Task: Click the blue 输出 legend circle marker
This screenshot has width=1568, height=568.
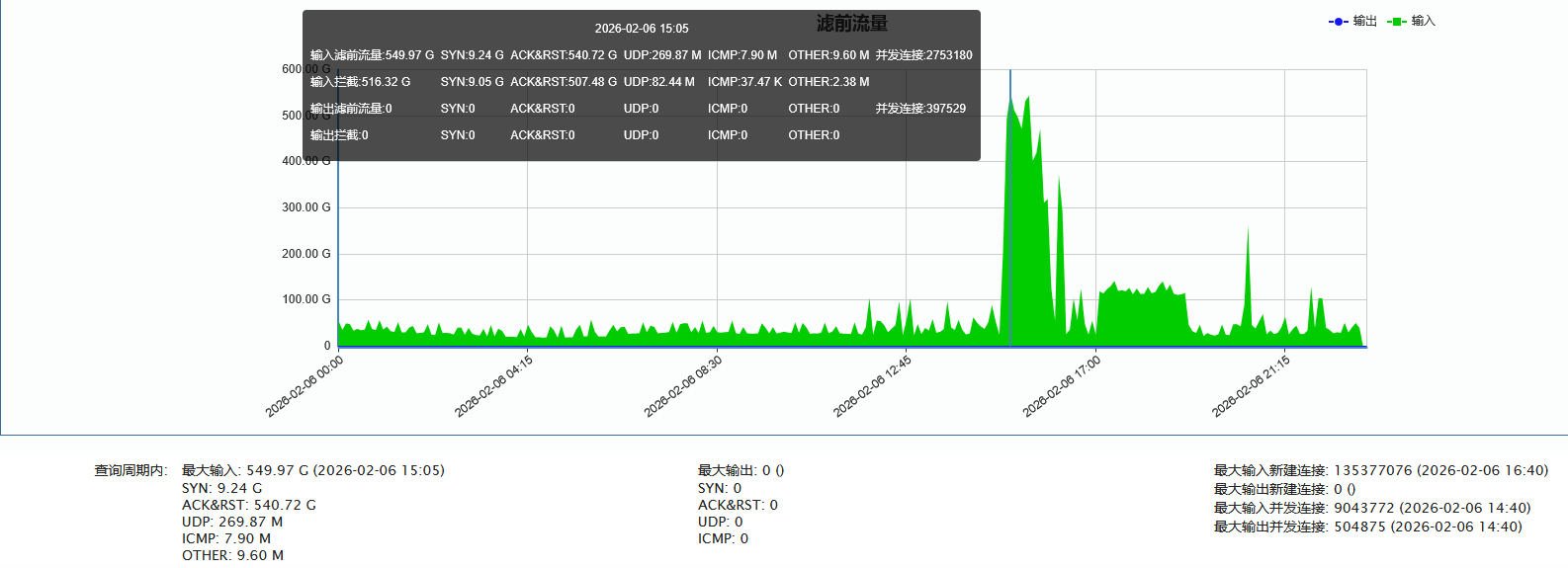Action: click(x=1339, y=22)
